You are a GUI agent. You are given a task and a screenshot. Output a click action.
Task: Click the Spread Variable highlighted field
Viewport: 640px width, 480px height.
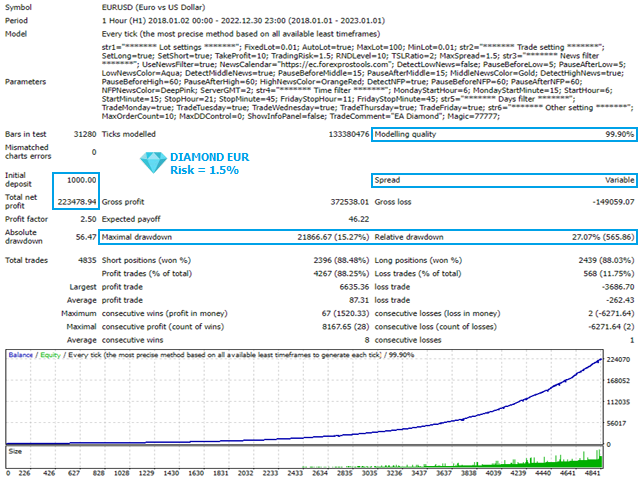point(503,180)
